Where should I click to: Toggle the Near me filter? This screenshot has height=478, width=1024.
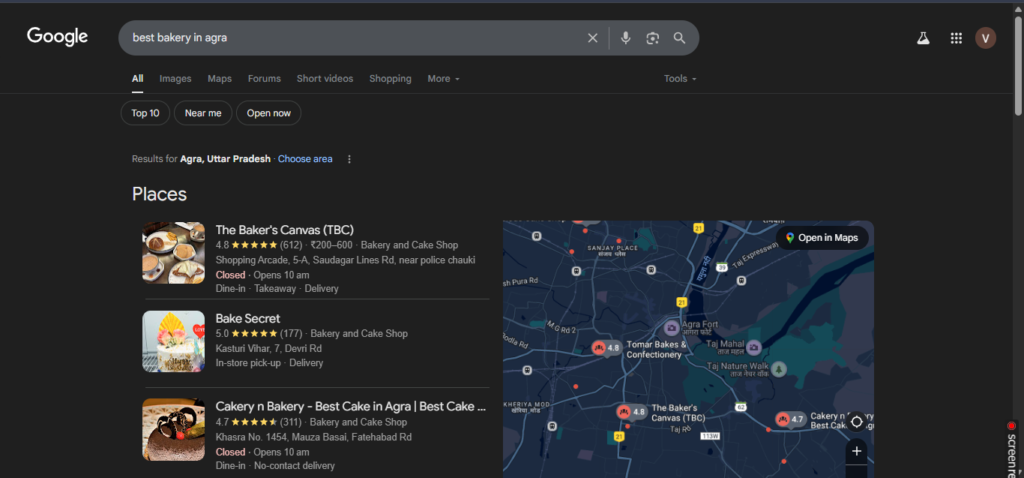[203, 113]
